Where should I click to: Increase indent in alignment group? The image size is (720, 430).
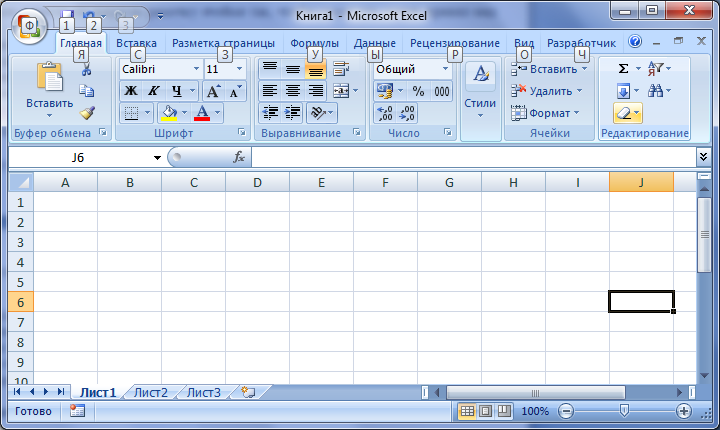click(292, 113)
